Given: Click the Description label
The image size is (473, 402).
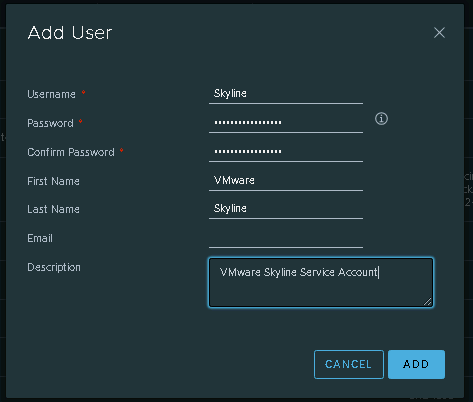Looking at the screenshot, I should pos(54,267).
